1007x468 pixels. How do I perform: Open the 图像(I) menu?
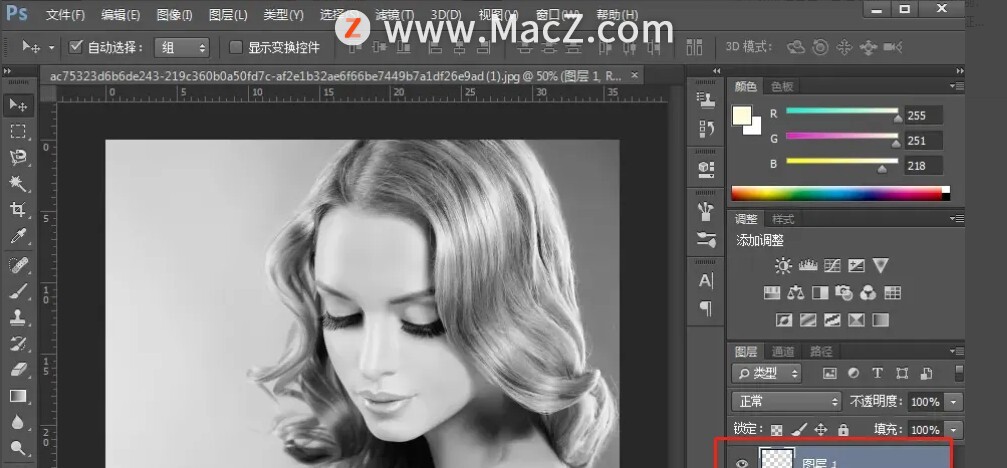(x=175, y=14)
